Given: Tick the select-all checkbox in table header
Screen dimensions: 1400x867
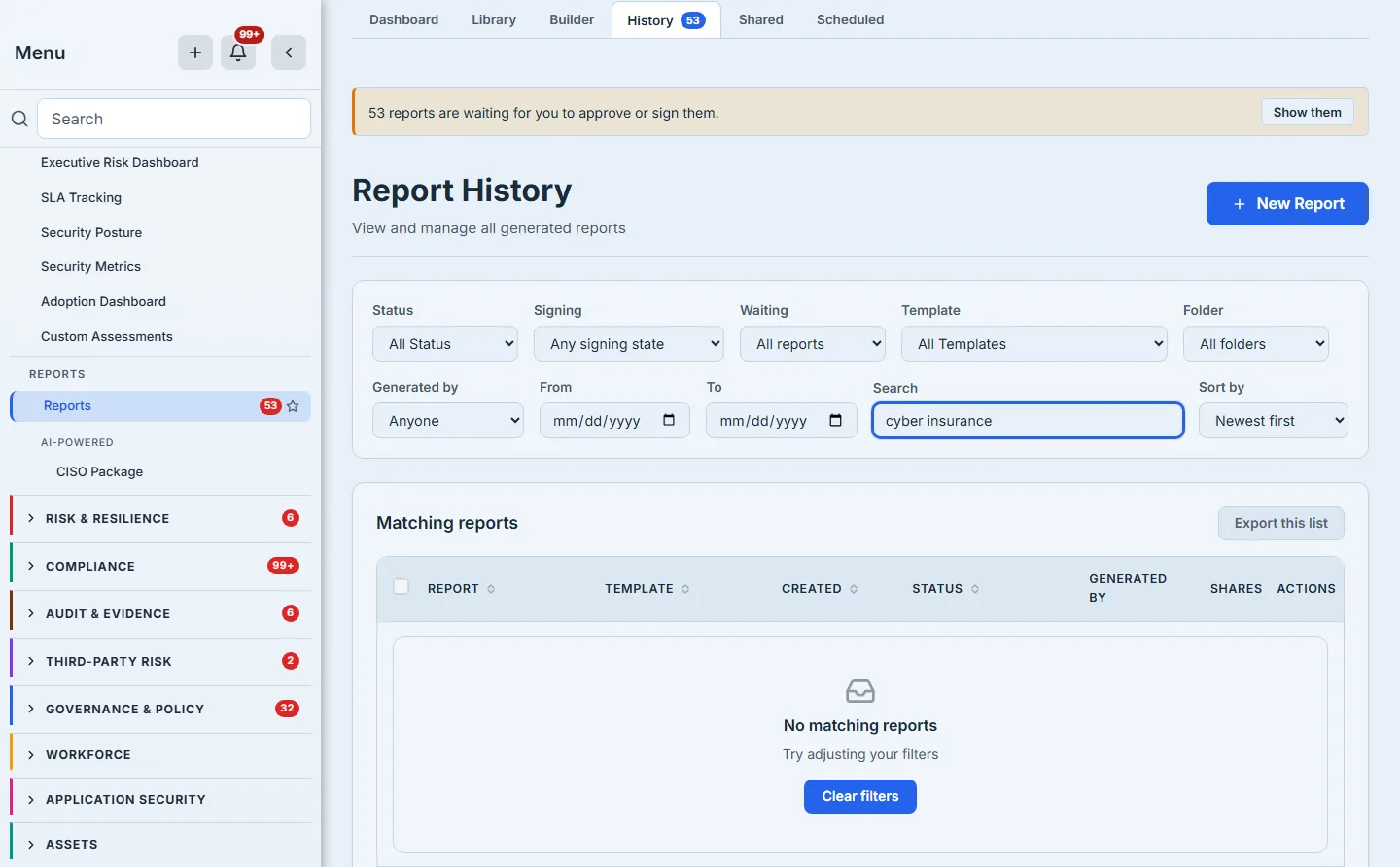Looking at the screenshot, I should [x=401, y=587].
